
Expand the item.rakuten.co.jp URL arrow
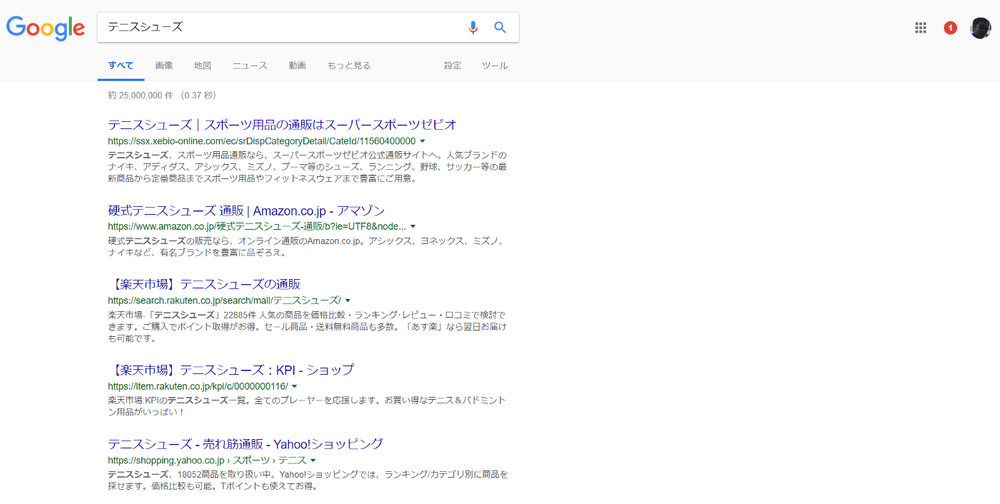click(x=295, y=386)
